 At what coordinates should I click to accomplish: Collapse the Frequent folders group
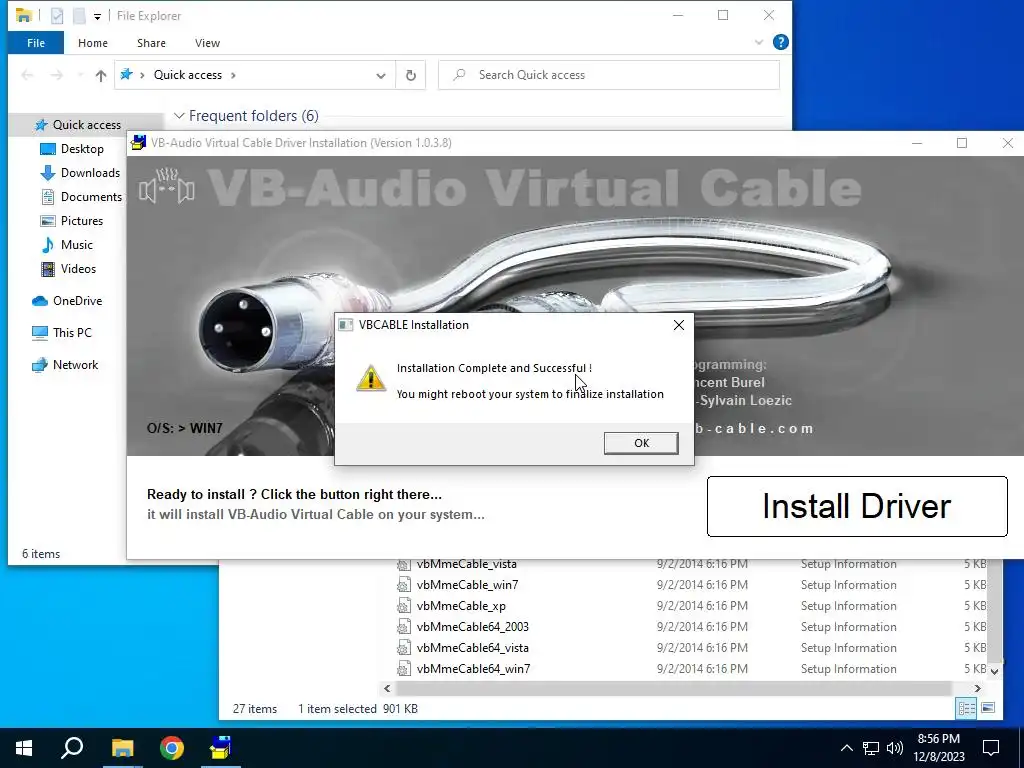coord(178,116)
